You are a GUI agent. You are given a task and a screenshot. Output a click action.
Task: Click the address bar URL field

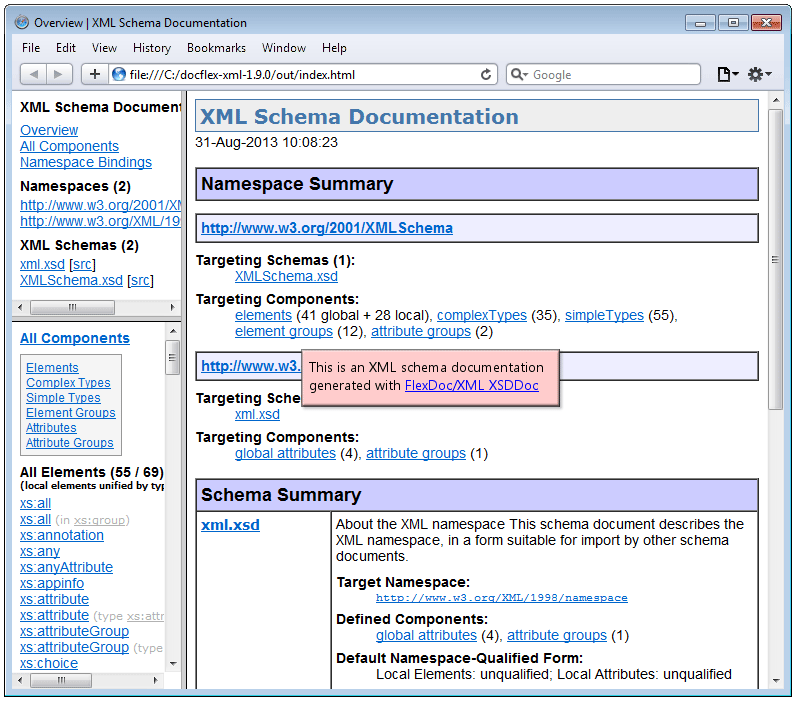pyautogui.click(x=300, y=74)
